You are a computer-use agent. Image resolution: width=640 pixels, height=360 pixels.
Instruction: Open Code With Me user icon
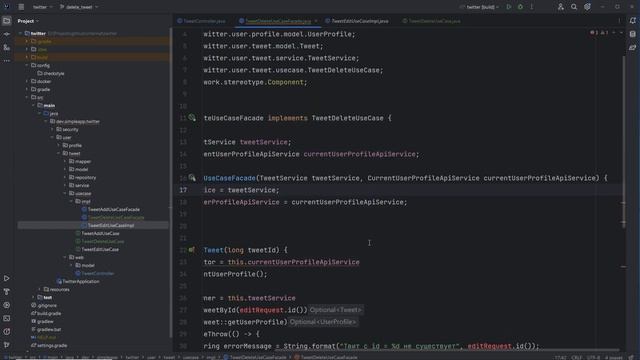560,7
